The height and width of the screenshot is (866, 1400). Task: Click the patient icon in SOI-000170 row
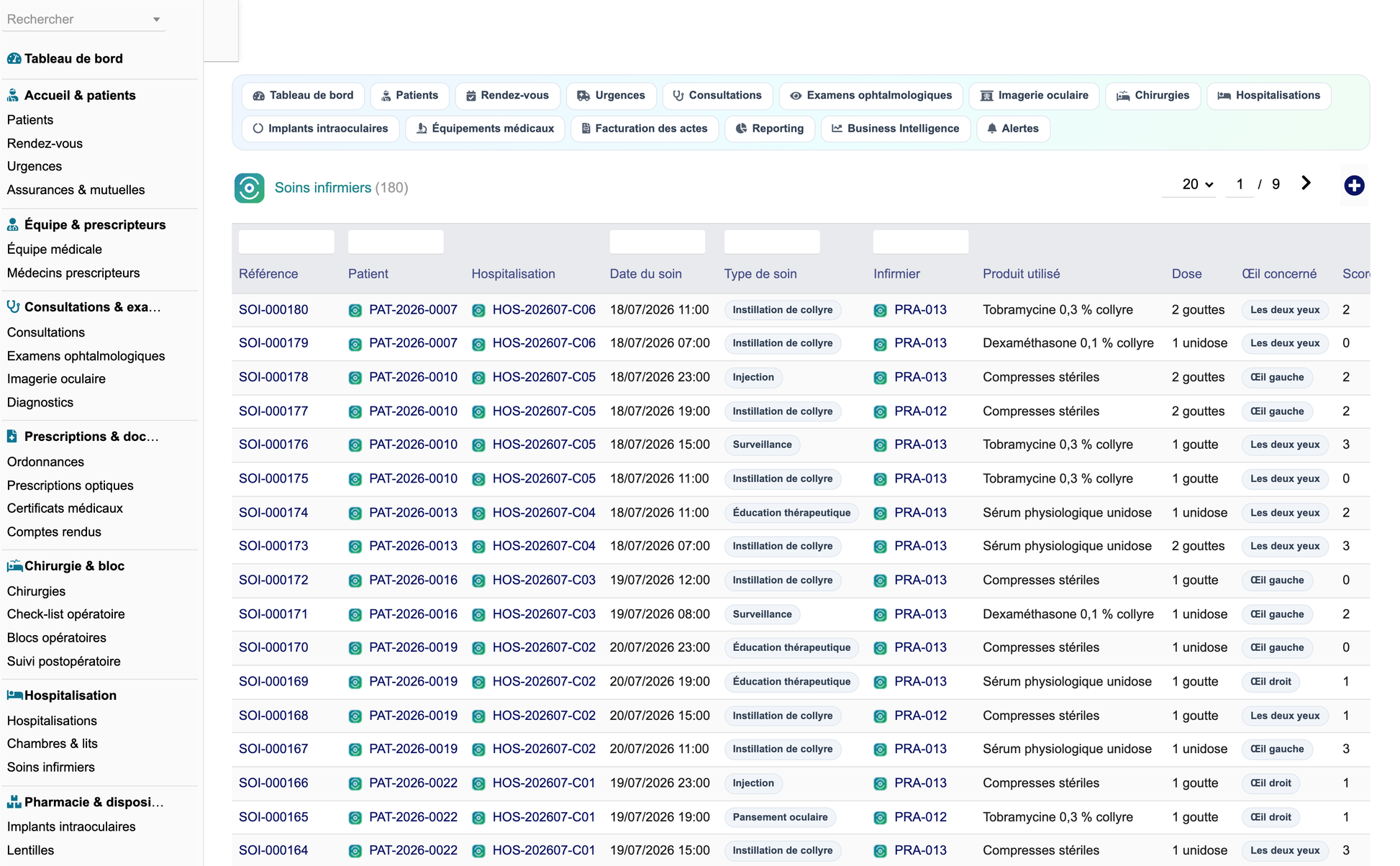(x=355, y=649)
